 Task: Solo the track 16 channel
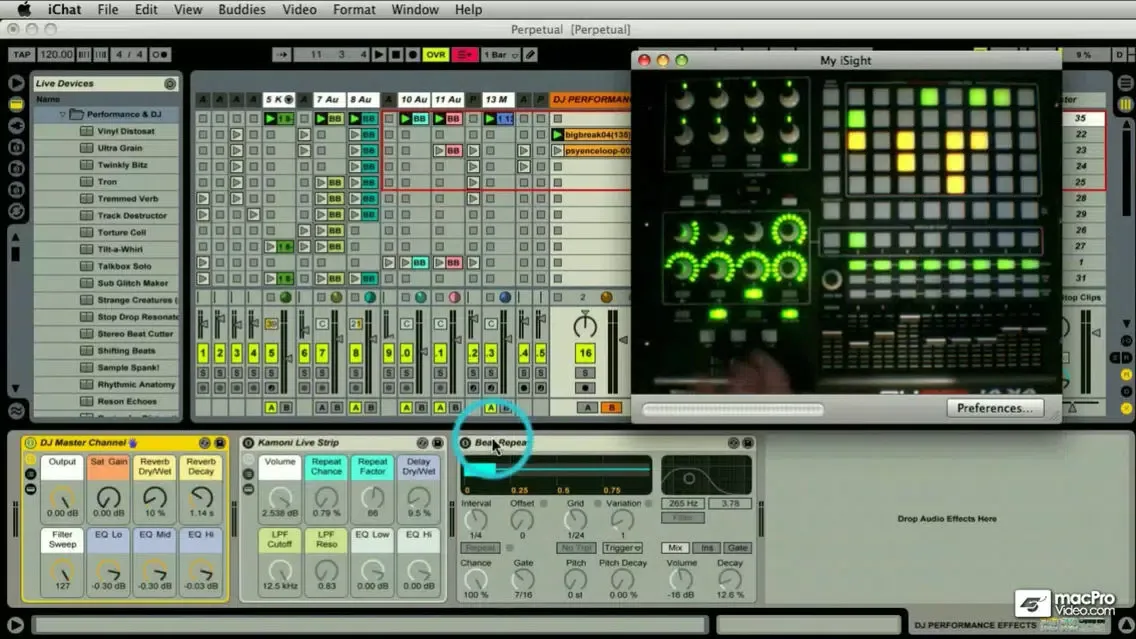[x=585, y=373]
